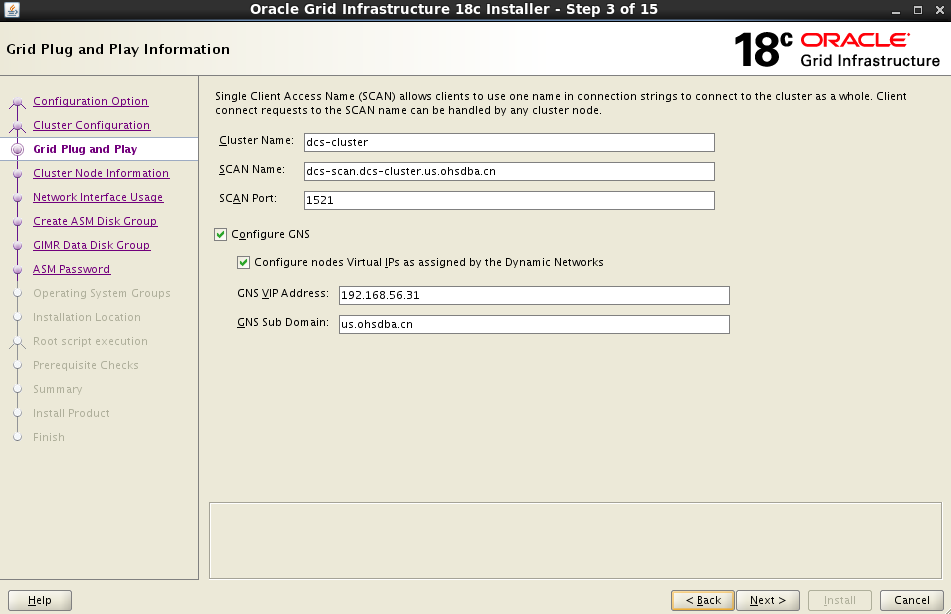Cancel the installation
This screenshot has height=614, width=951.
coord(912,600)
